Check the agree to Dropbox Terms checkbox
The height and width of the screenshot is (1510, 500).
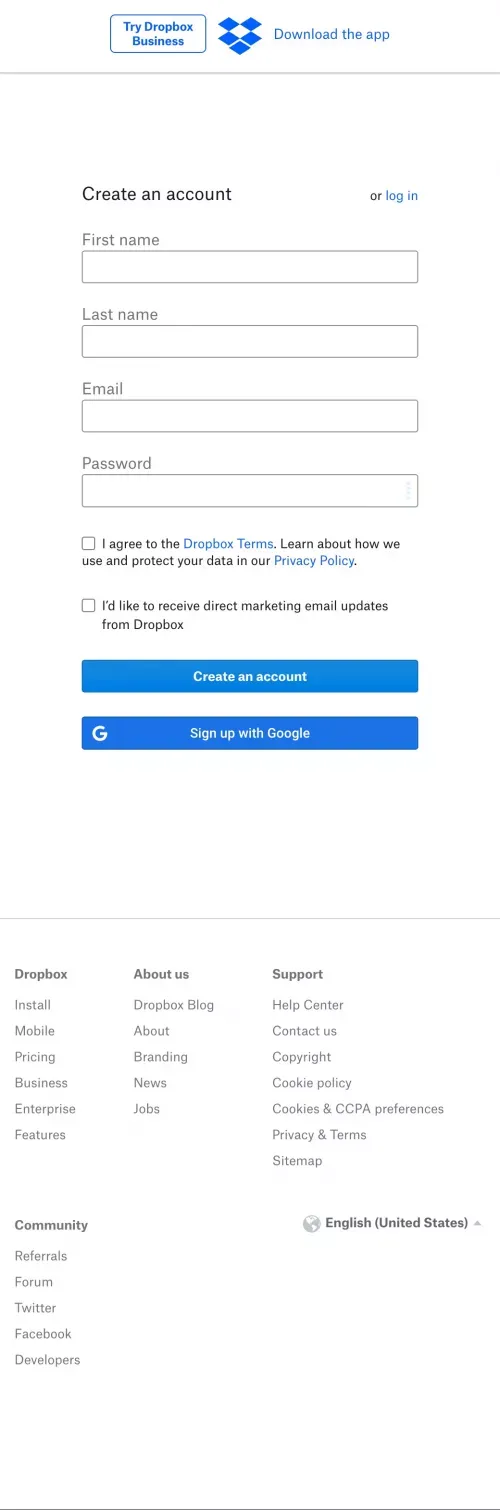(x=89, y=544)
